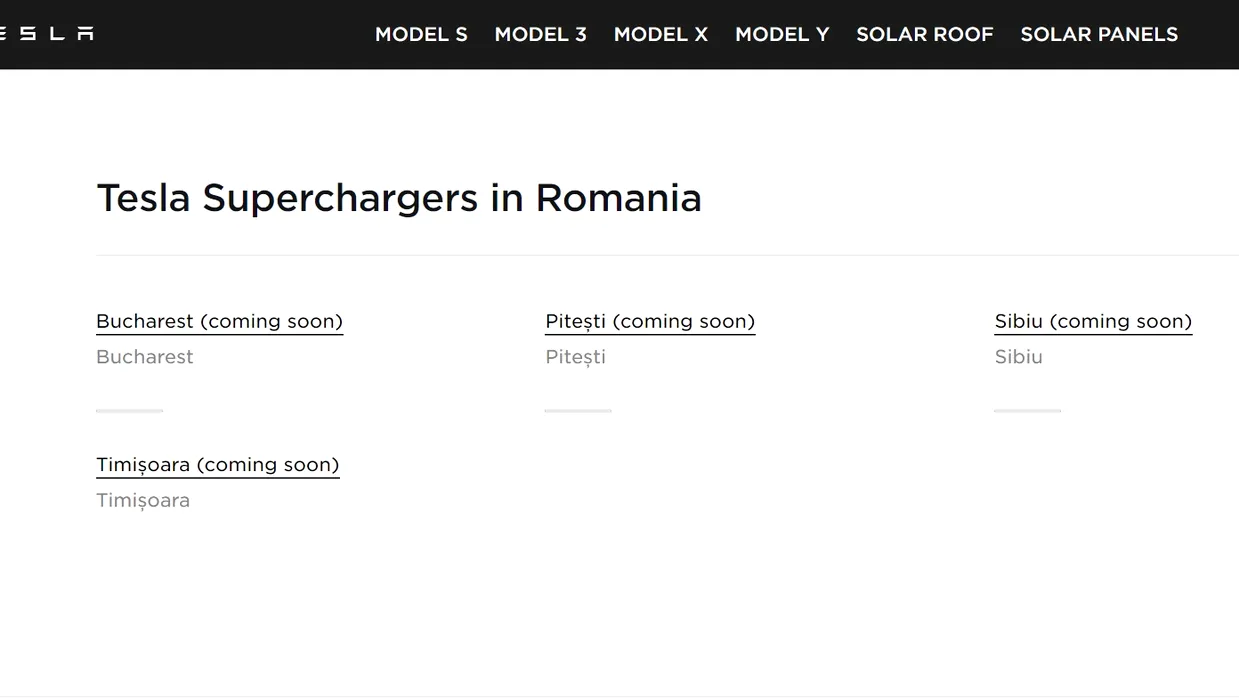Open Solar Panels navigation item
The image size is (1239, 700).
(x=1099, y=34)
